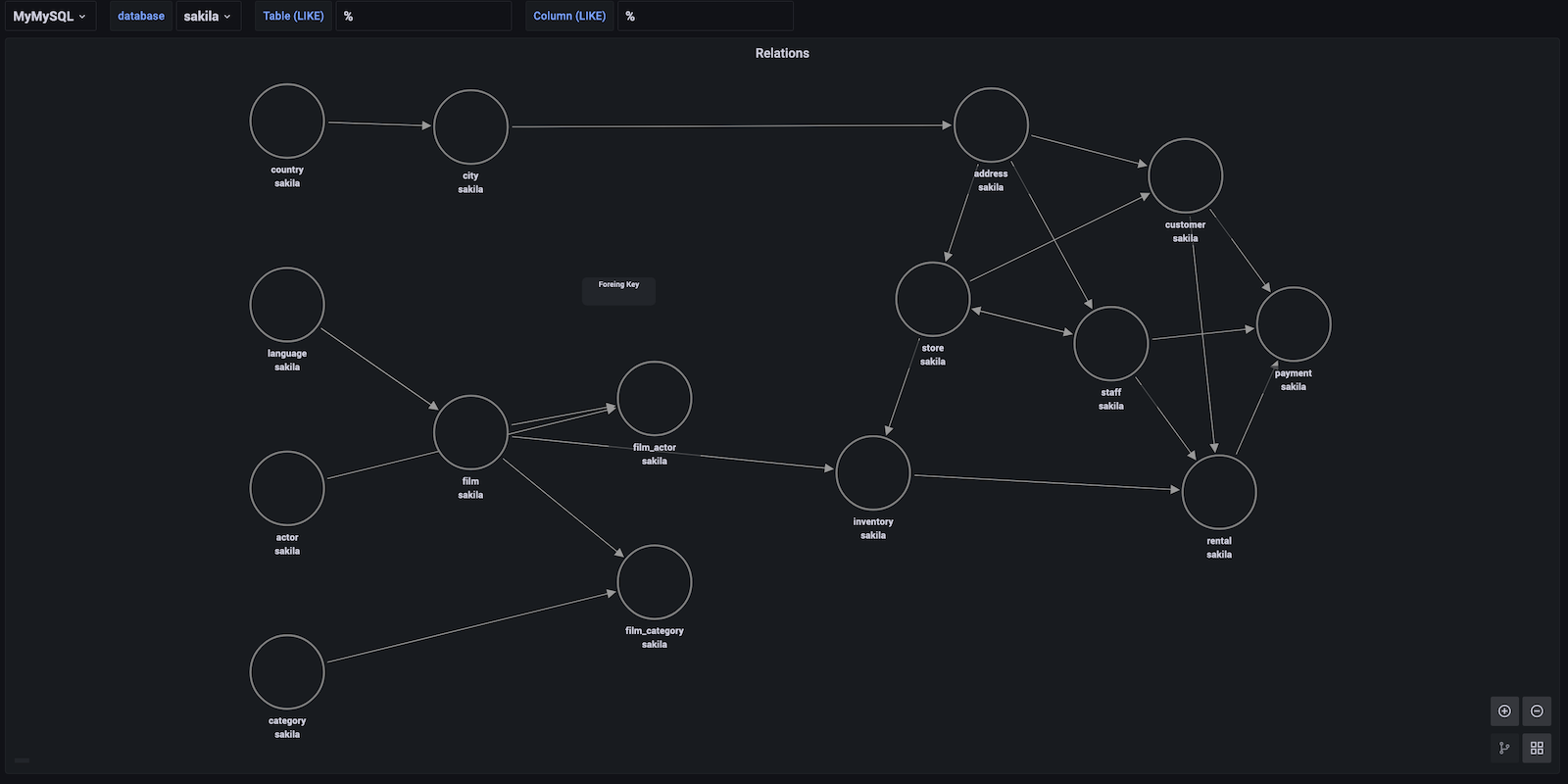The width and height of the screenshot is (1568, 784).
Task: Select the film node circle
Action: (470, 433)
